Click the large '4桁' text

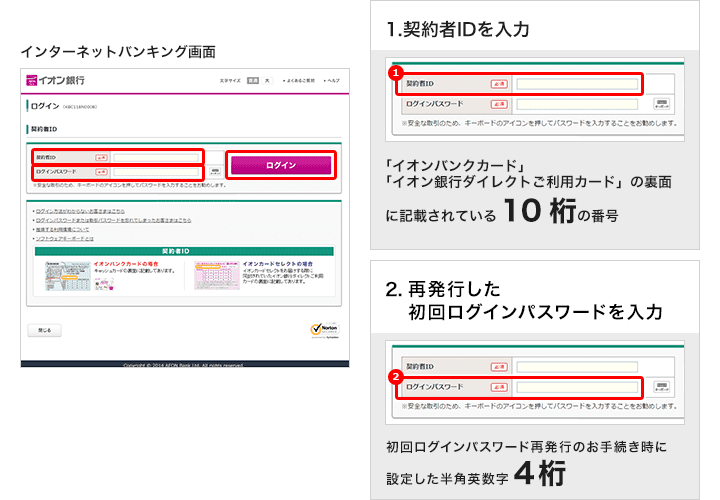[540, 473]
